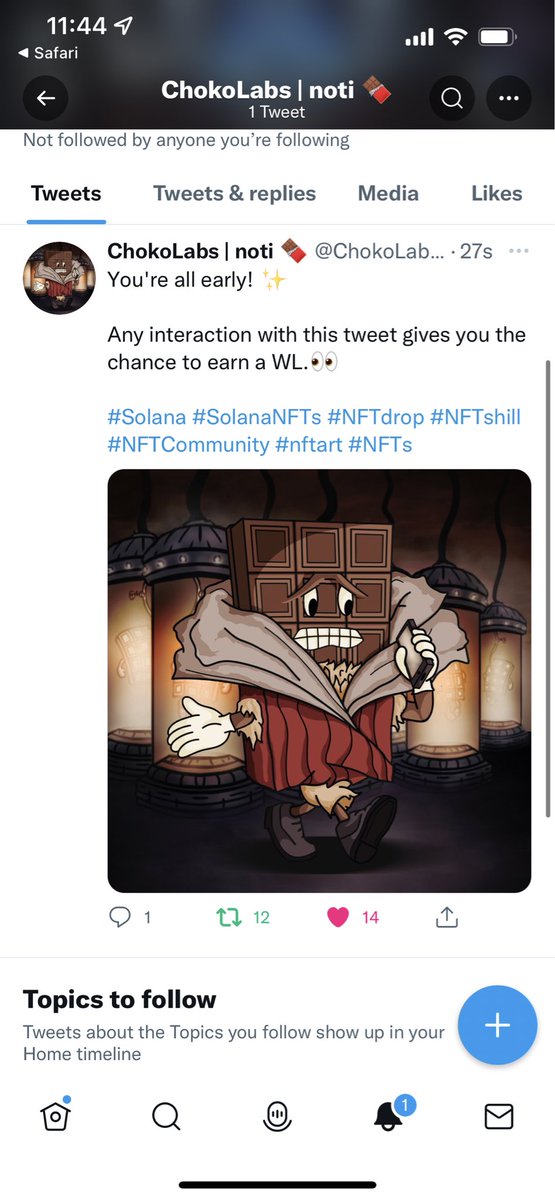Tap the share upload icon
This screenshot has width=555, height=1200.
pyautogui.click(x=447, y=916)
